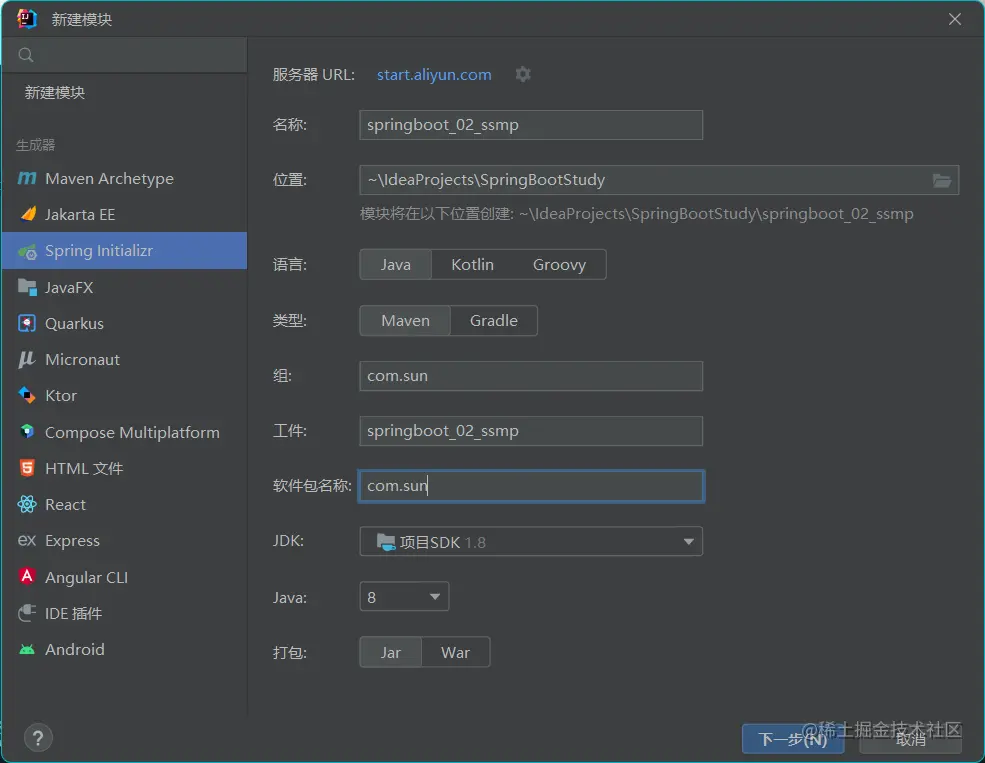Click the Express ex icon
The width and height of the screenshot is (985, 763).
coord(27,540)
